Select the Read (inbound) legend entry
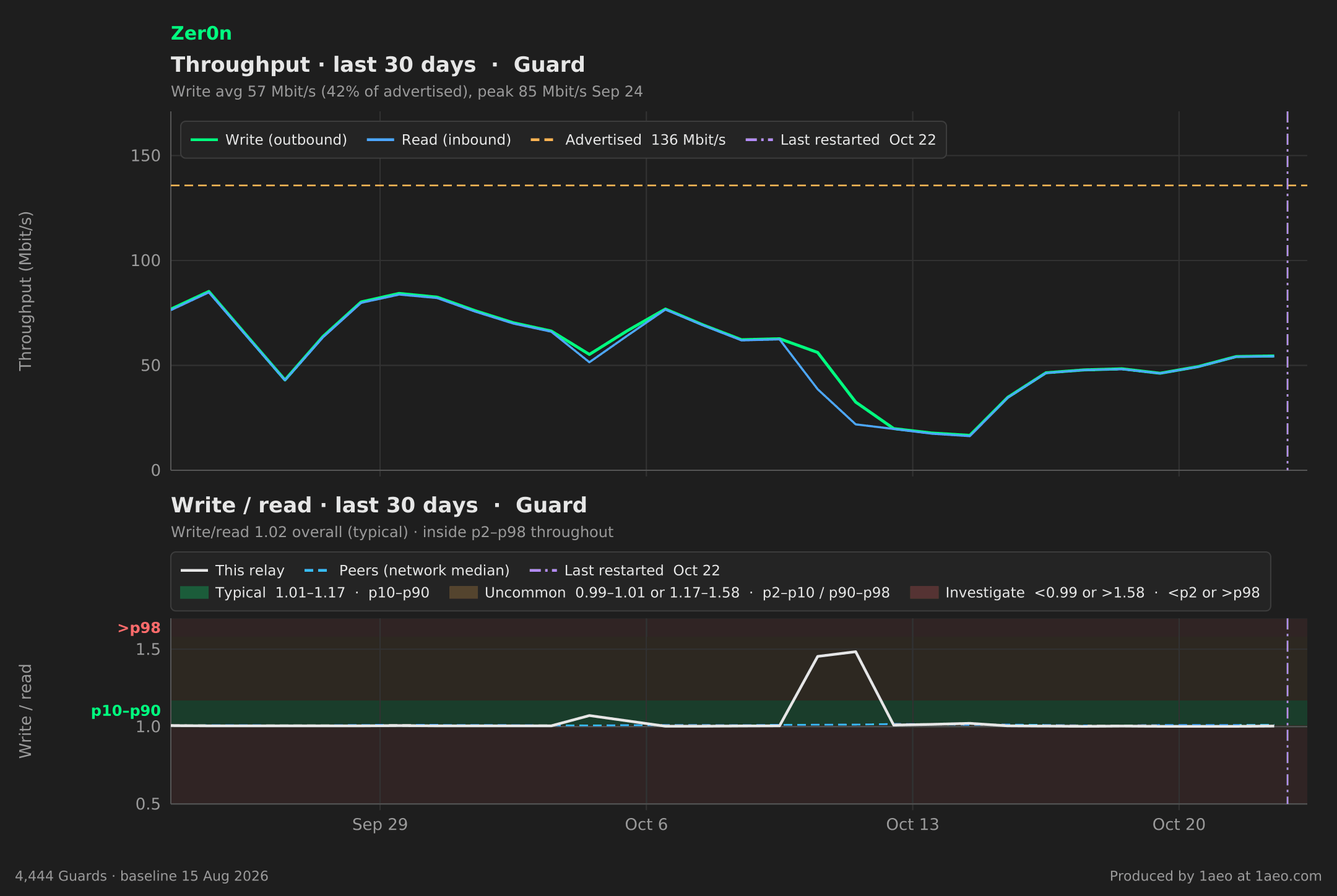Image resolution: width=1337 pixels, height=896 pixels. coord(439,140)
